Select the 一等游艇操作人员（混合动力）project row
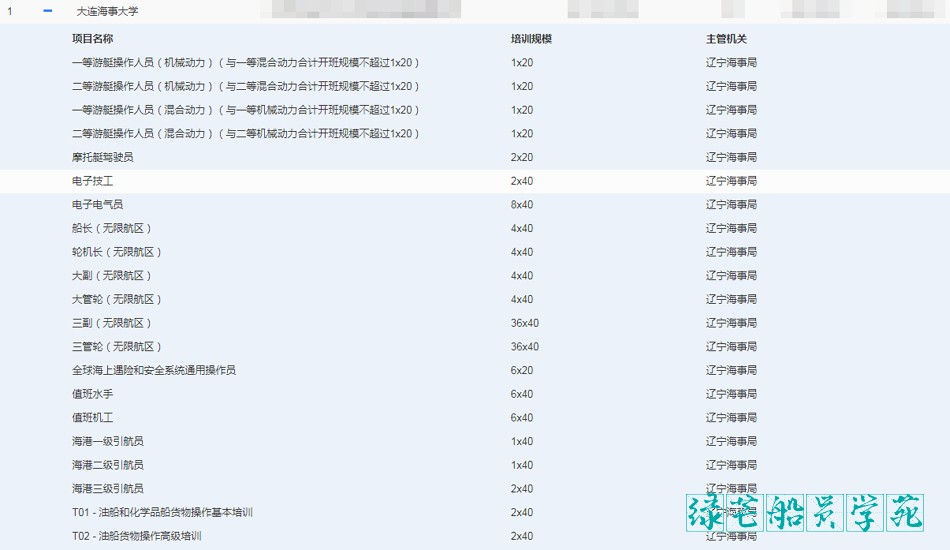This screenshot has height=550, width=950. coord(475,110)
